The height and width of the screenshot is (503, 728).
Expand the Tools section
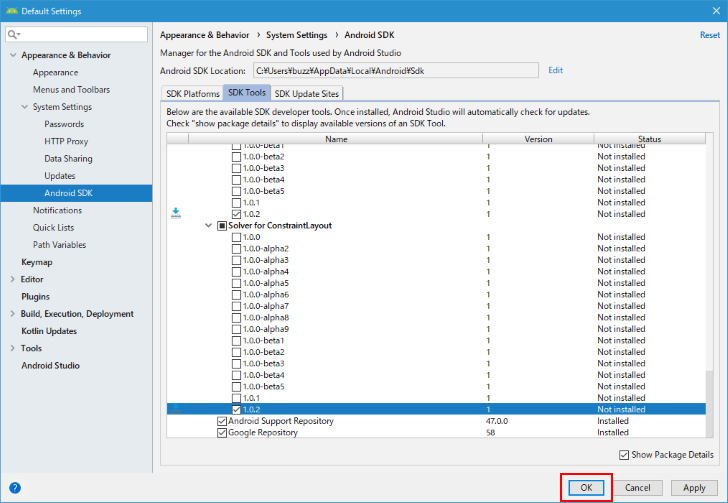pyautogui.click(x=13, y=348)
